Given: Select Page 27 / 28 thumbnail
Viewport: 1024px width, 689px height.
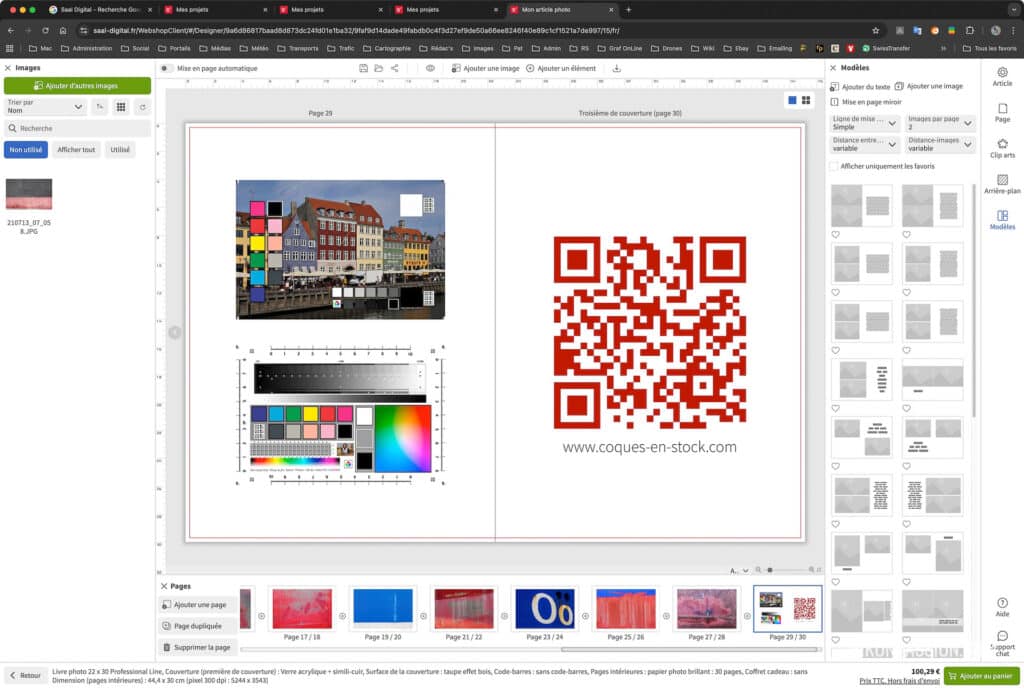Looking at the screenshot, I should coord(707,609).
